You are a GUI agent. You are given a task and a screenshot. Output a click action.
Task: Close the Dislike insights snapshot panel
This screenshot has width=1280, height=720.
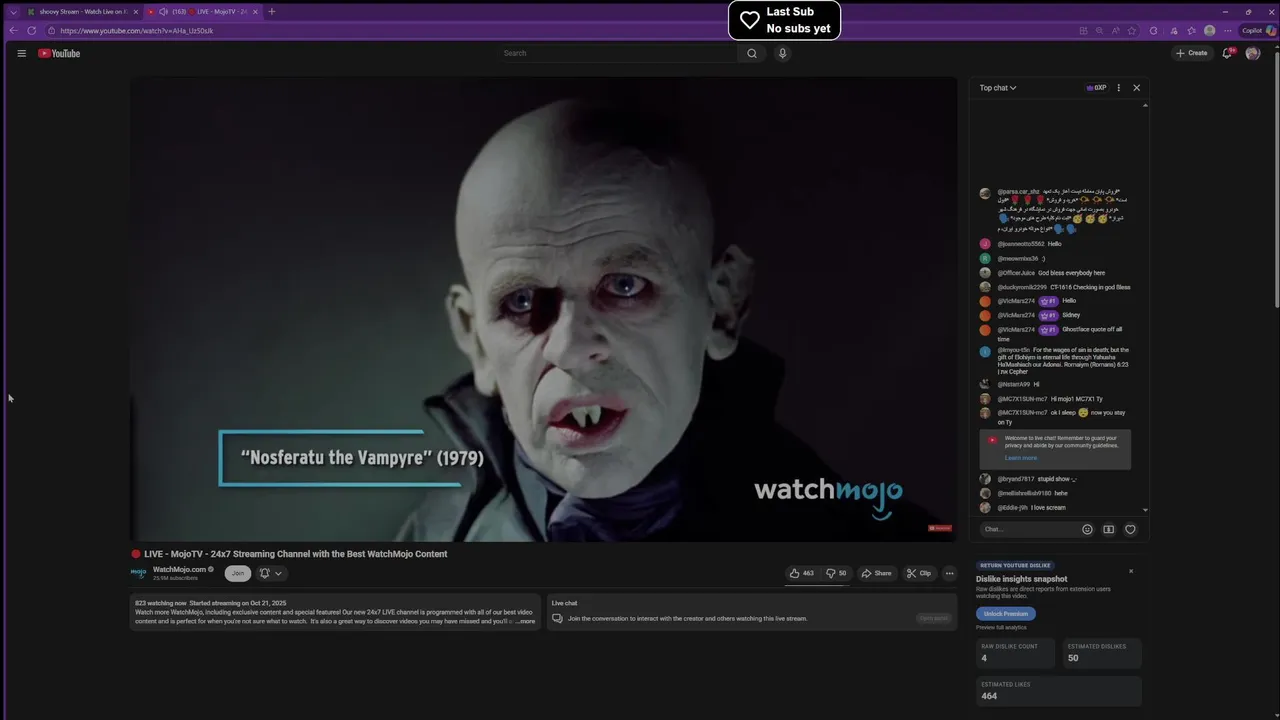pos(1131,571)
